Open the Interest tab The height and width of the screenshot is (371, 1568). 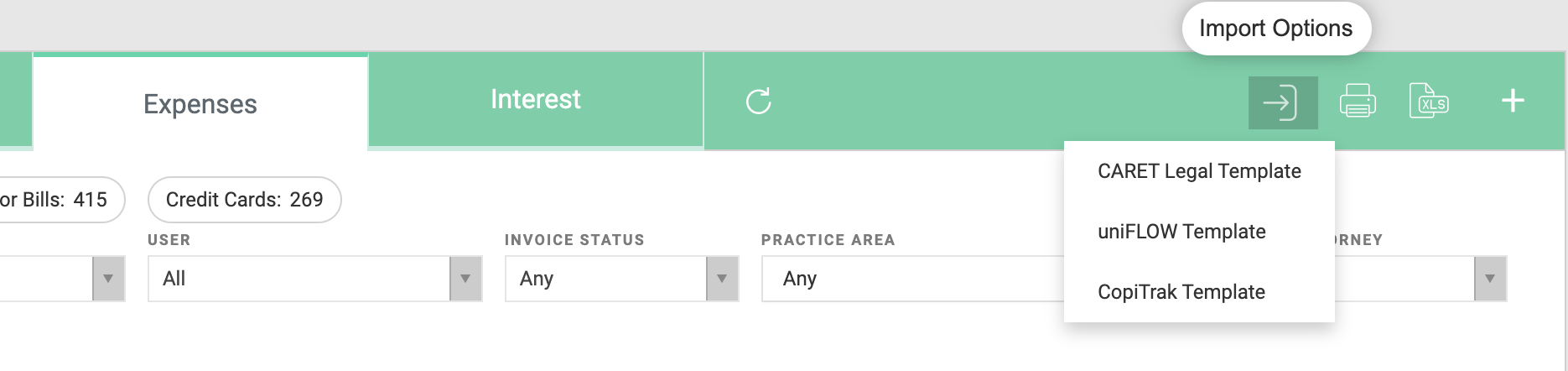click(535, 99)
